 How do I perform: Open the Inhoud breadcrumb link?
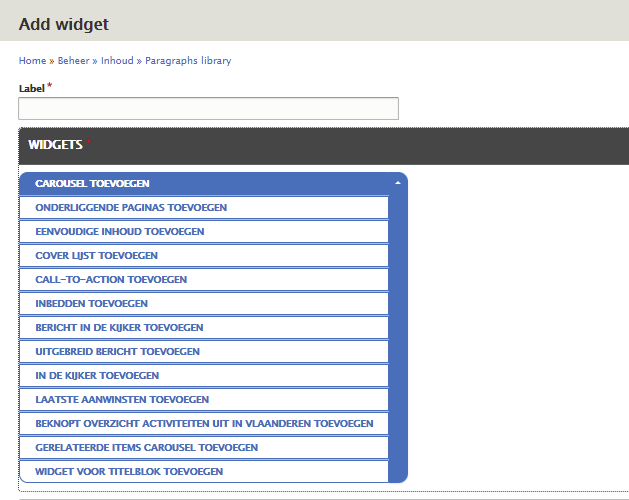click(117, 61)
